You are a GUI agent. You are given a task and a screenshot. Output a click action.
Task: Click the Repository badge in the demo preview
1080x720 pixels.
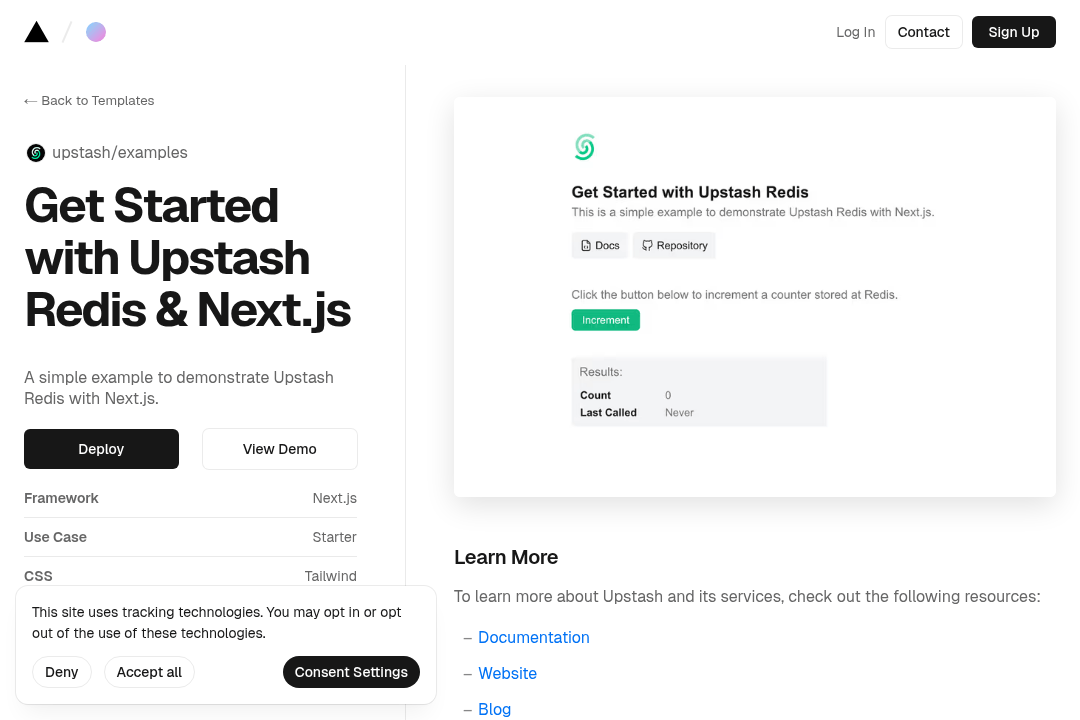click(673, 245)
